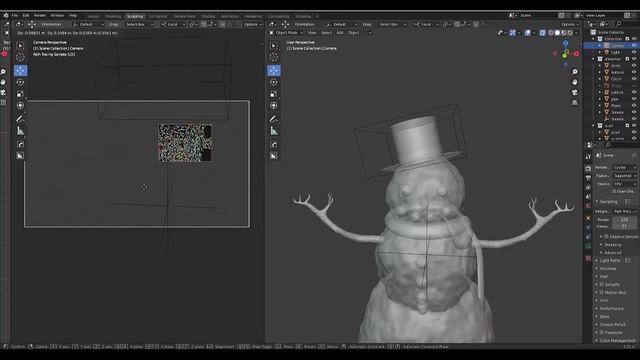Select the Measure tool in right viewport
The width and height of the screenshot is (640, 360).
click(274, 131)
